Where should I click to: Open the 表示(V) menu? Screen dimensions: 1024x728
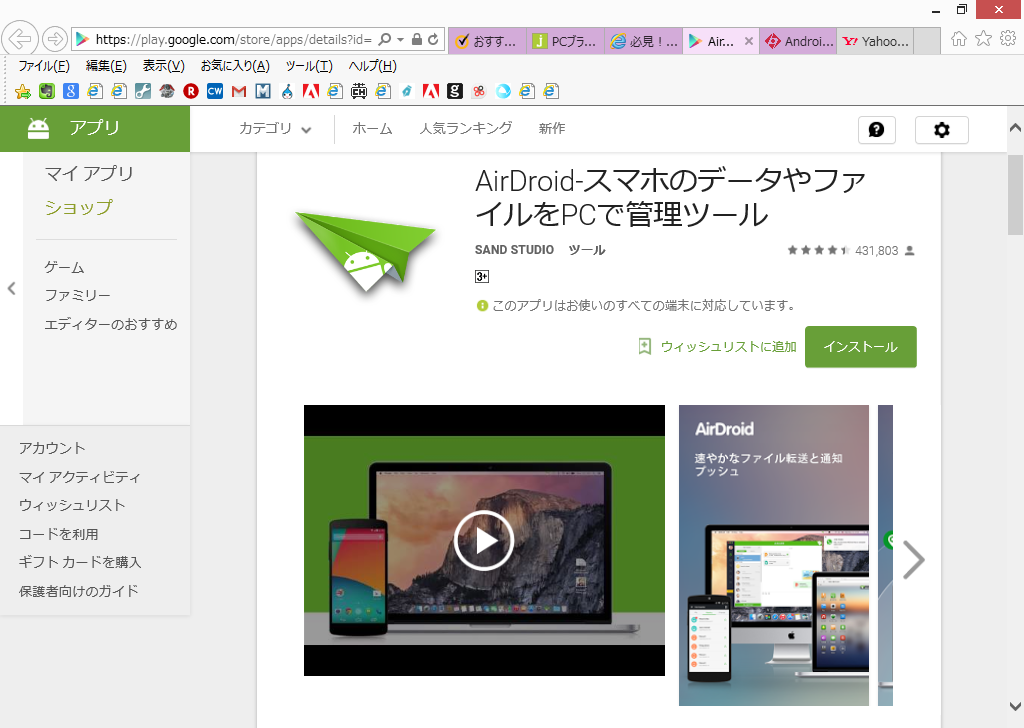(163, 66)
